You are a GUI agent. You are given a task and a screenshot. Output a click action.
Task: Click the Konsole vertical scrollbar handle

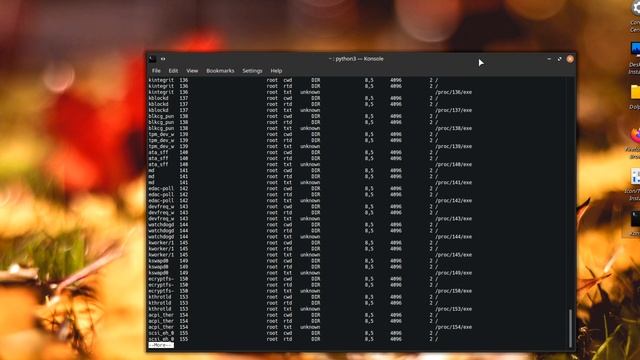click(x=570, y=328)
